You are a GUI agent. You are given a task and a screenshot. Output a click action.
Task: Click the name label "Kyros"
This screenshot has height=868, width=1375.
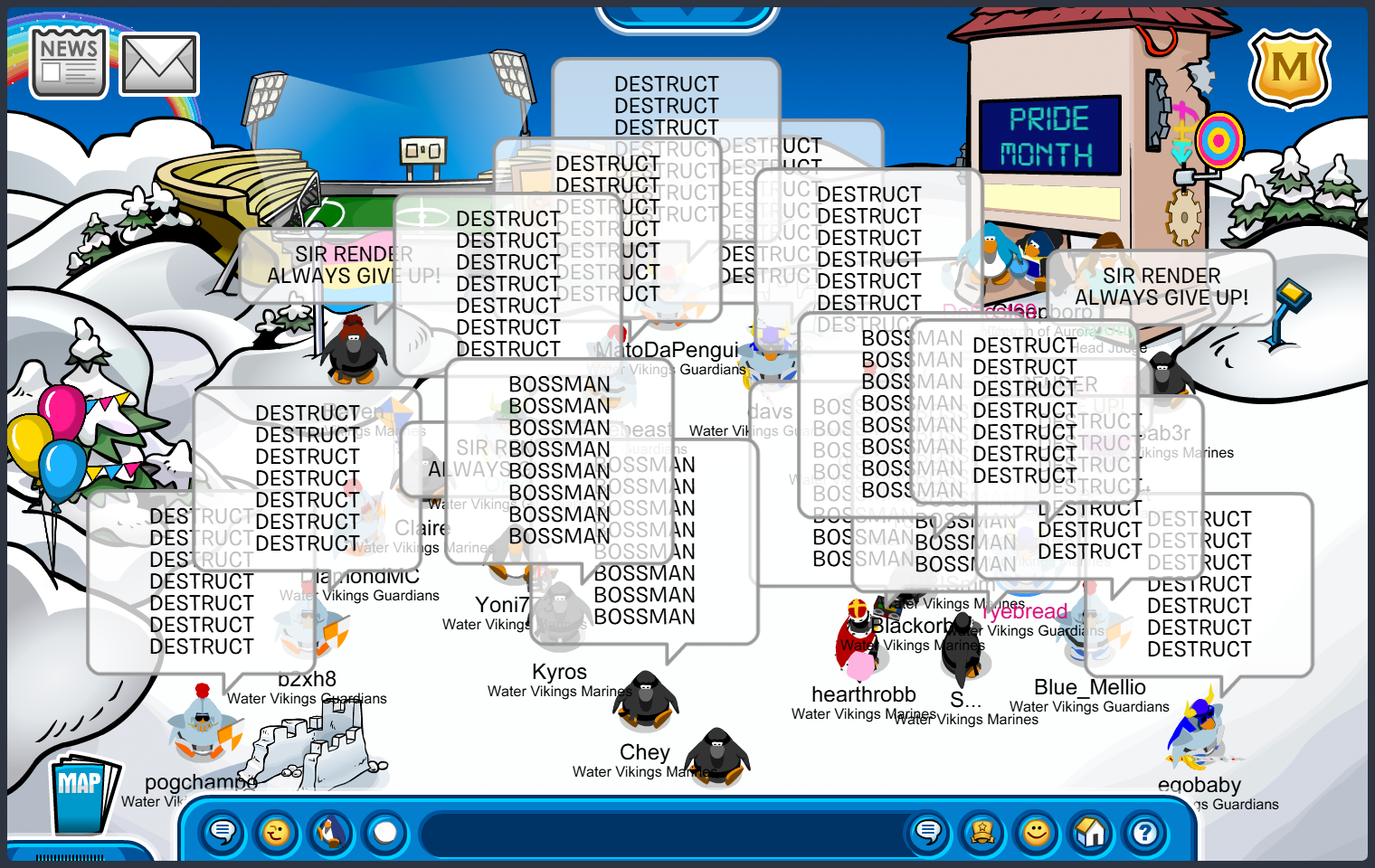[559, 672]
